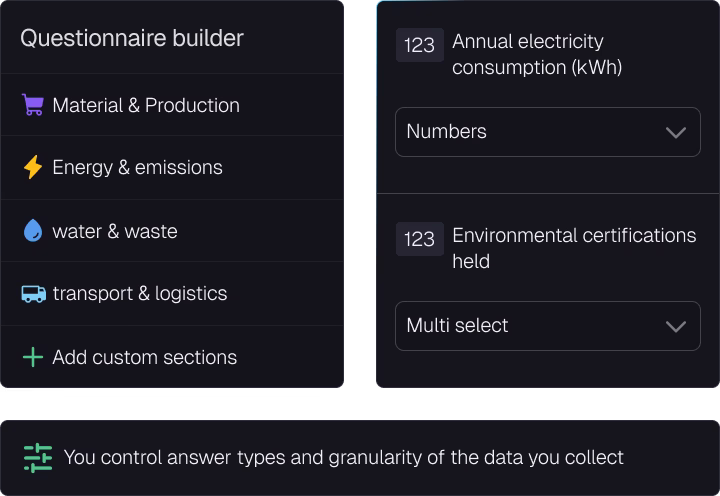
Task: Click the blue water droplet icon
Action: tap(33, 231)
